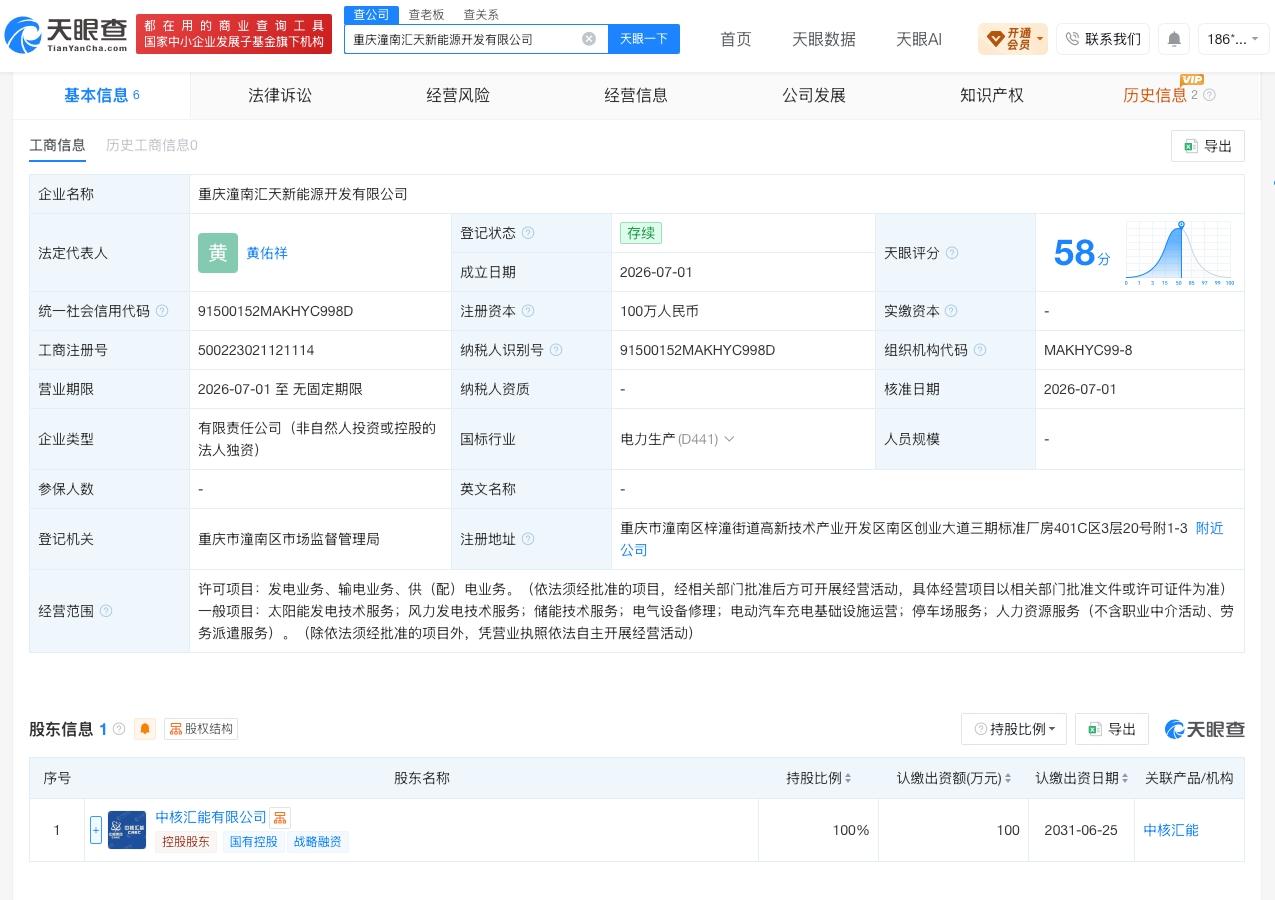This screenshot has height=900, width=1275.
Task: Go to 首页 in top navigation
Action: coord(736,39)
